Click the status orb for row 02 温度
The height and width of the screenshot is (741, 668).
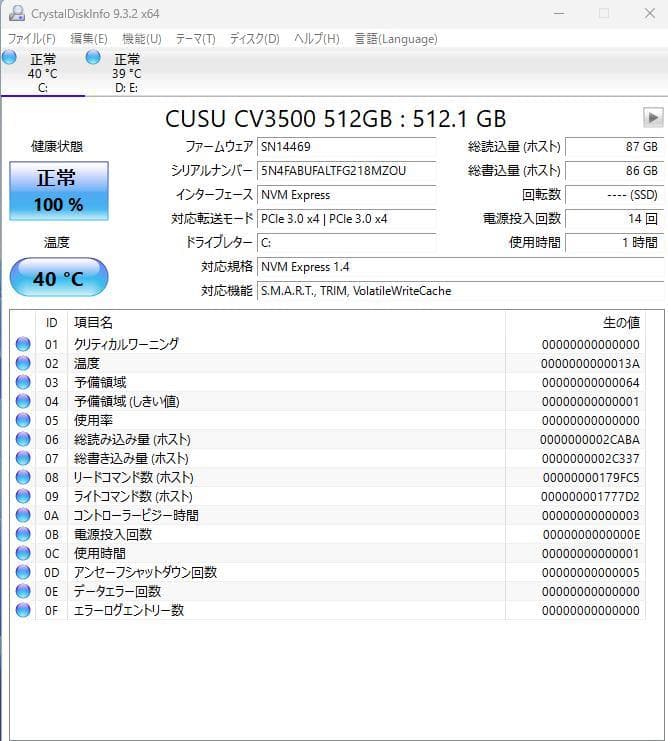[23, 363]
